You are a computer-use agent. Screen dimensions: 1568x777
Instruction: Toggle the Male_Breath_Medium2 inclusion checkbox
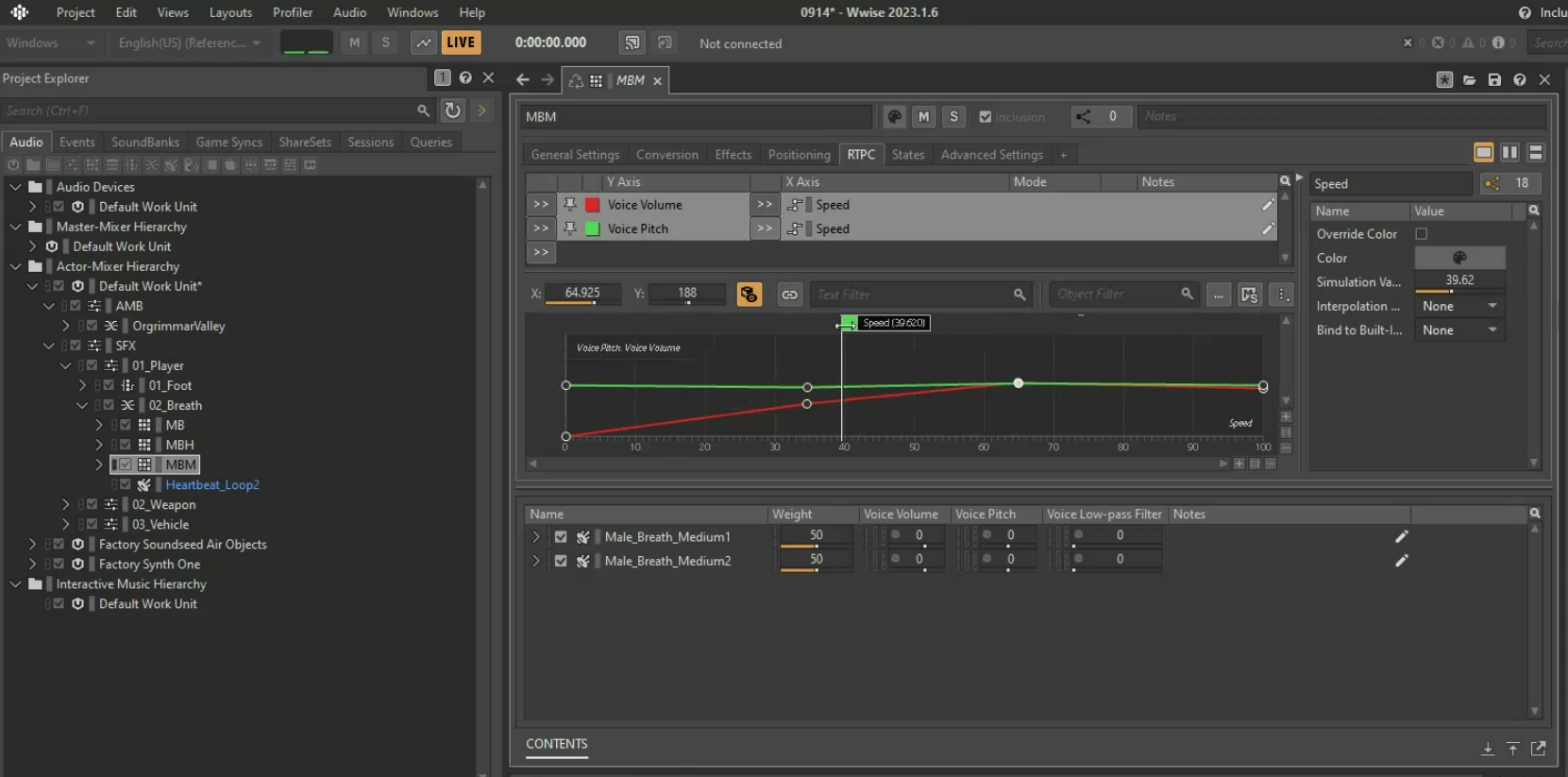[x=561, y=560]
